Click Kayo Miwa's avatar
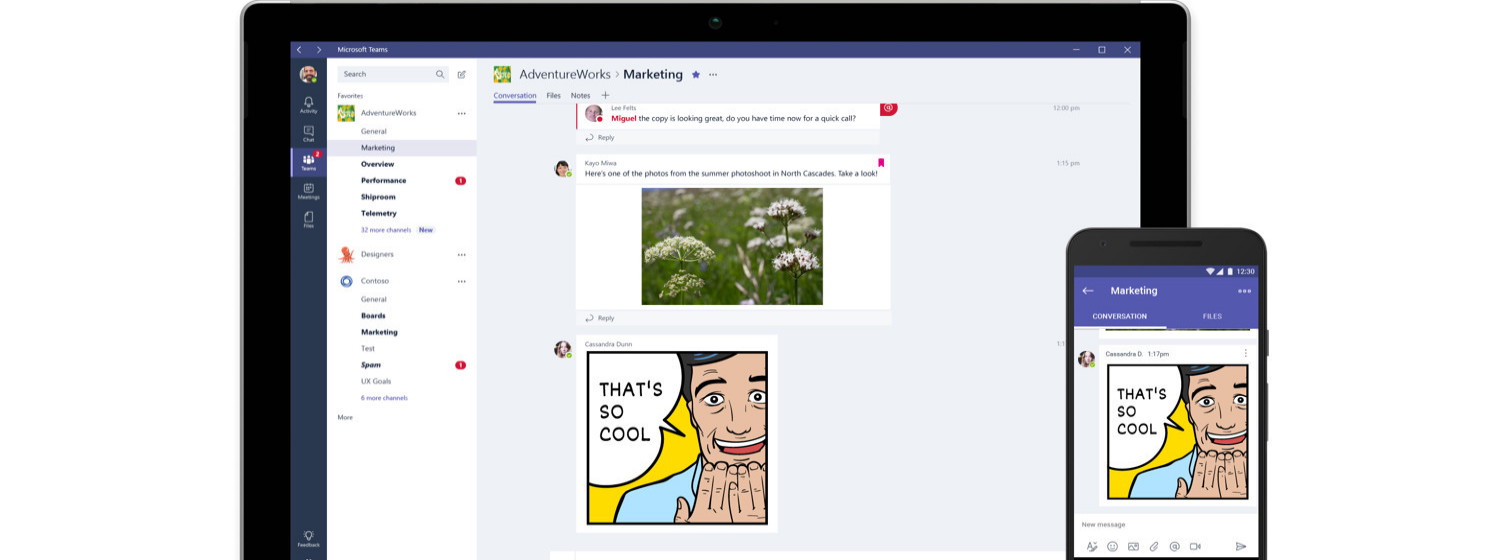The height and width of the screenshot is (560, 1500). (x=563, y=169)
